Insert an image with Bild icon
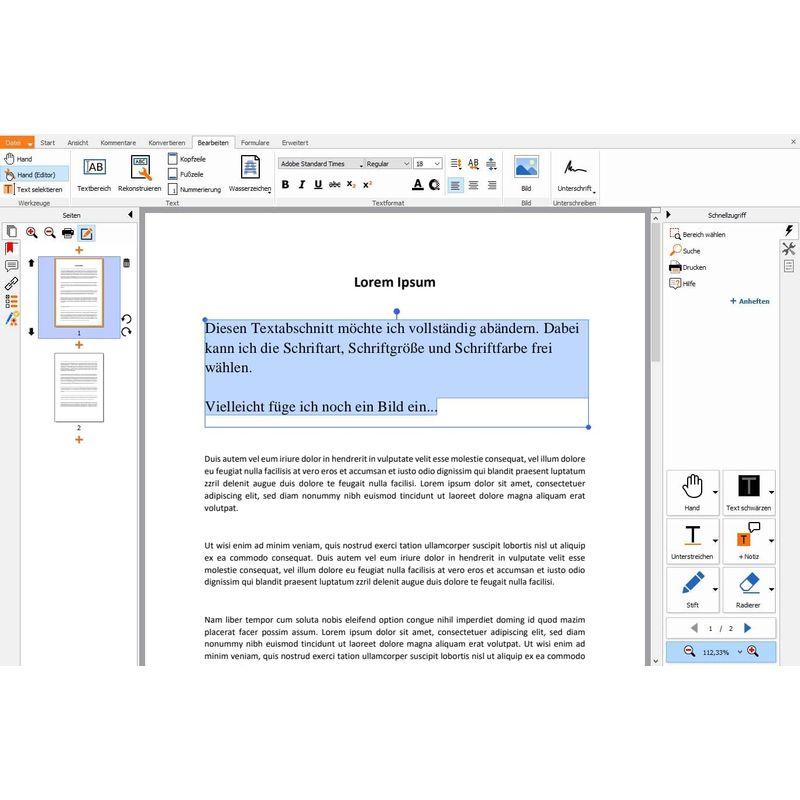The height and width of the screenshot is (800, 800). (526, 168)
